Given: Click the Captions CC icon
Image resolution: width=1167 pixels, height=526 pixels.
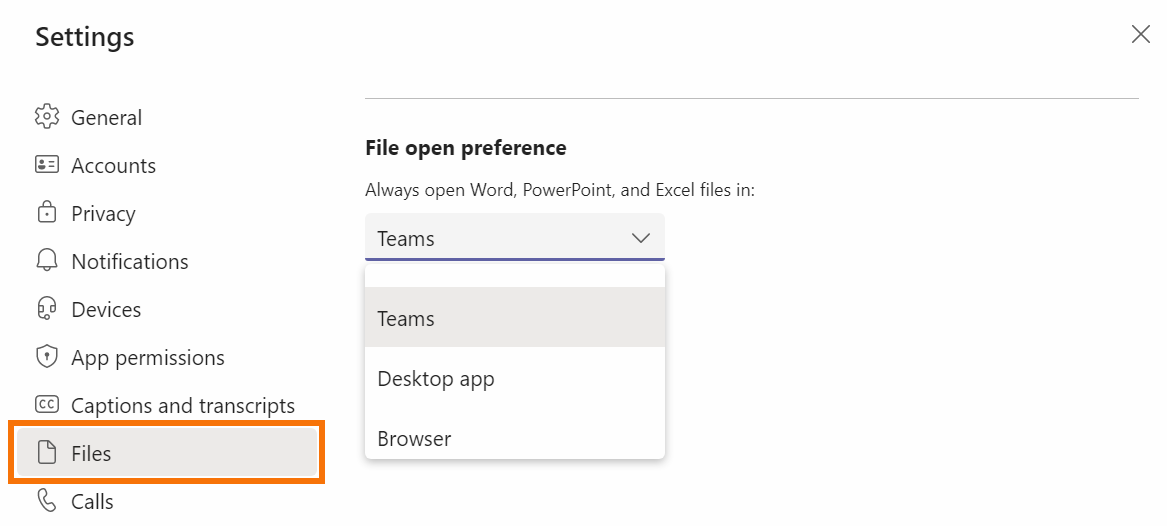Looking at the screenshot, I should click(47, 405).
